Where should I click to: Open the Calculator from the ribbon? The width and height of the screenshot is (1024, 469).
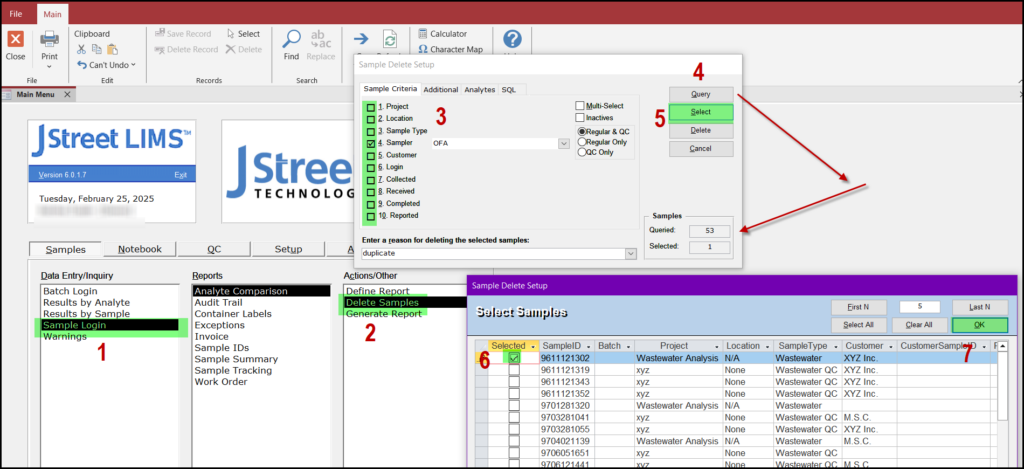tap(443, 34)
